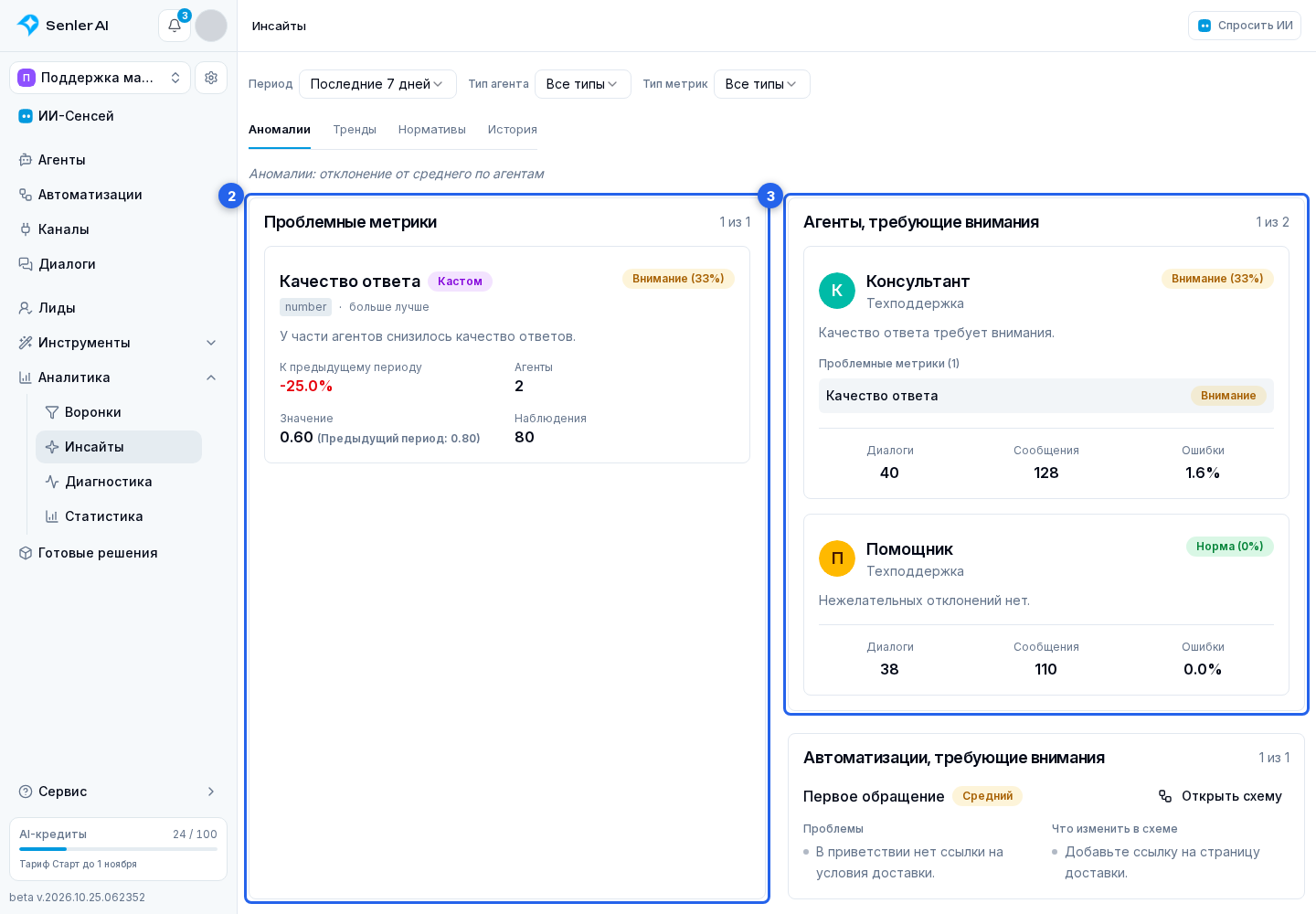The height and width of the screenshot is (914, 1316).
Task: Collapse Аналитика menu
Action: coord(119,377)
